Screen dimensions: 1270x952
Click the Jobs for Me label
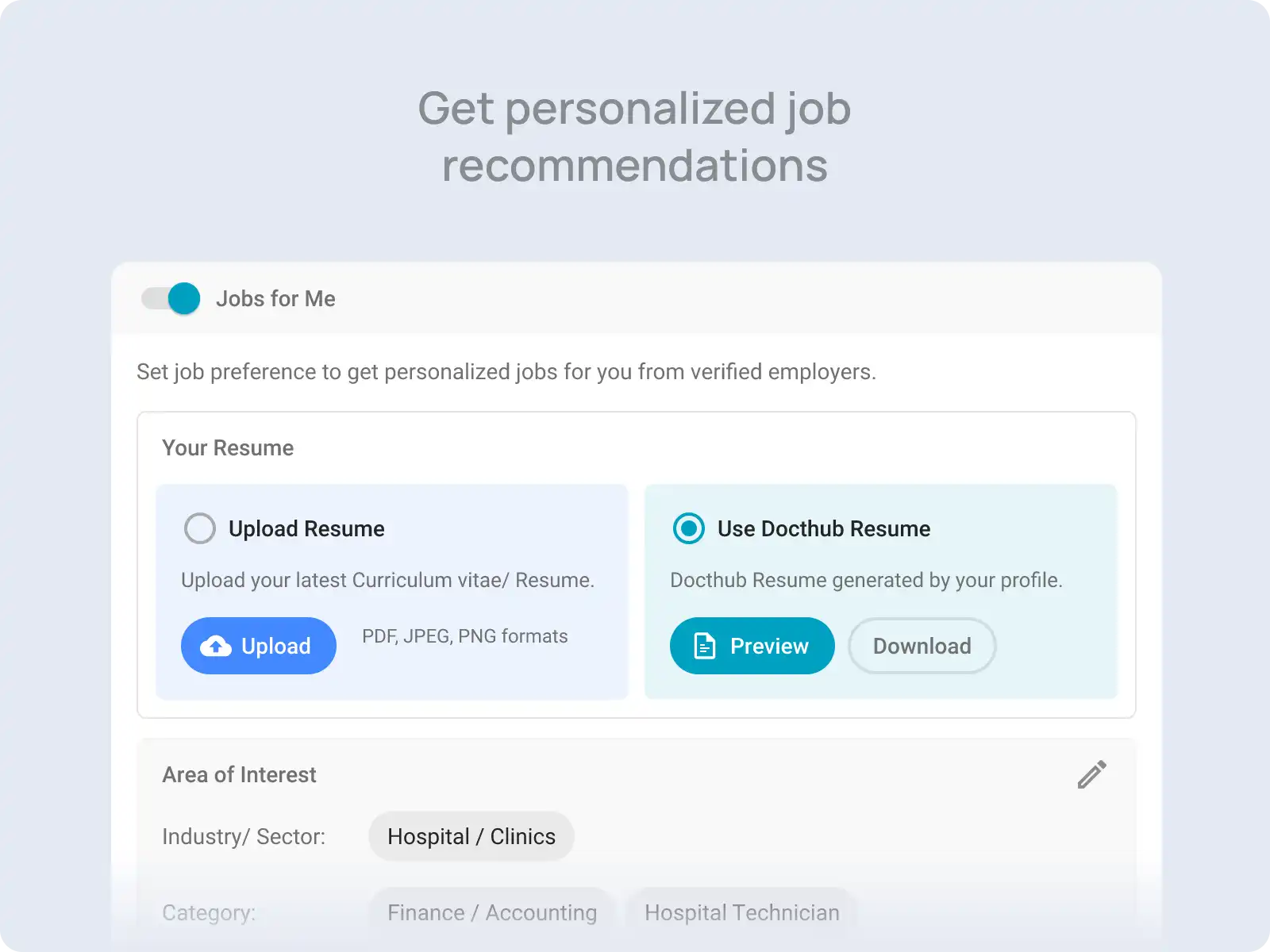tap(275, 298)
